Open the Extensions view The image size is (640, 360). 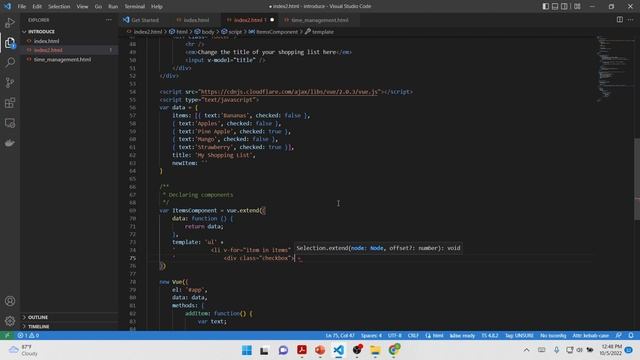(x=10, y=102)
